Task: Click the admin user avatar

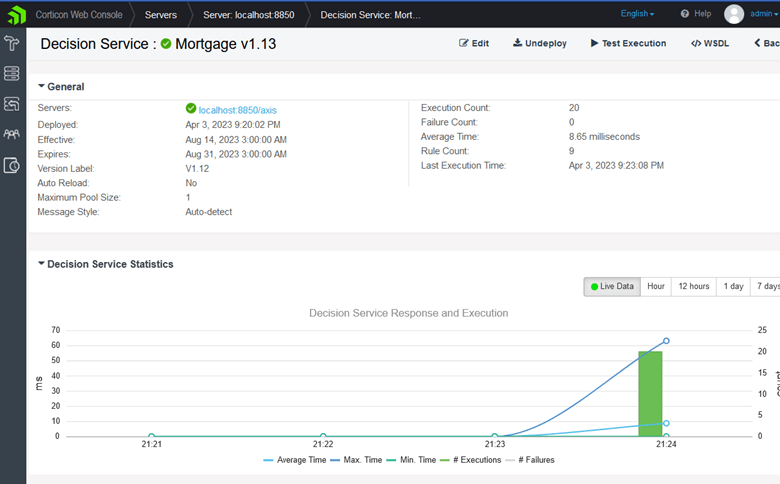Action: click(734, 14)
